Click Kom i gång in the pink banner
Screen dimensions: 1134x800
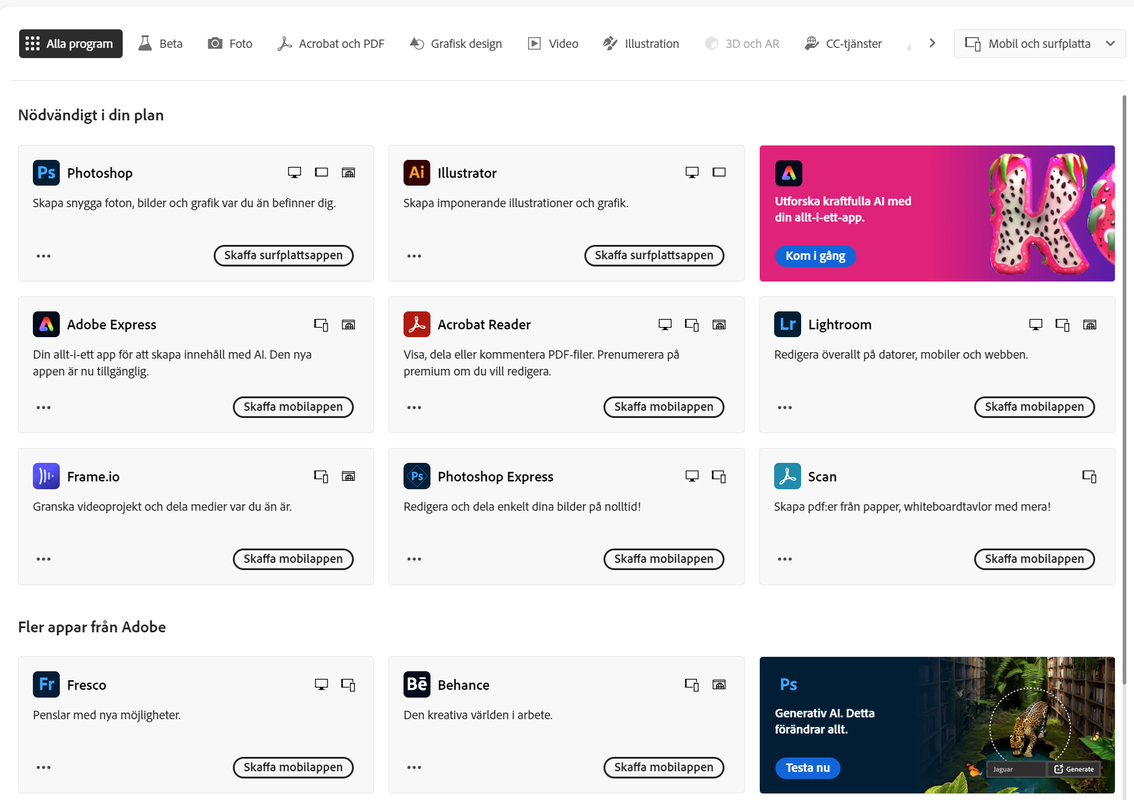tap(815, 256)
